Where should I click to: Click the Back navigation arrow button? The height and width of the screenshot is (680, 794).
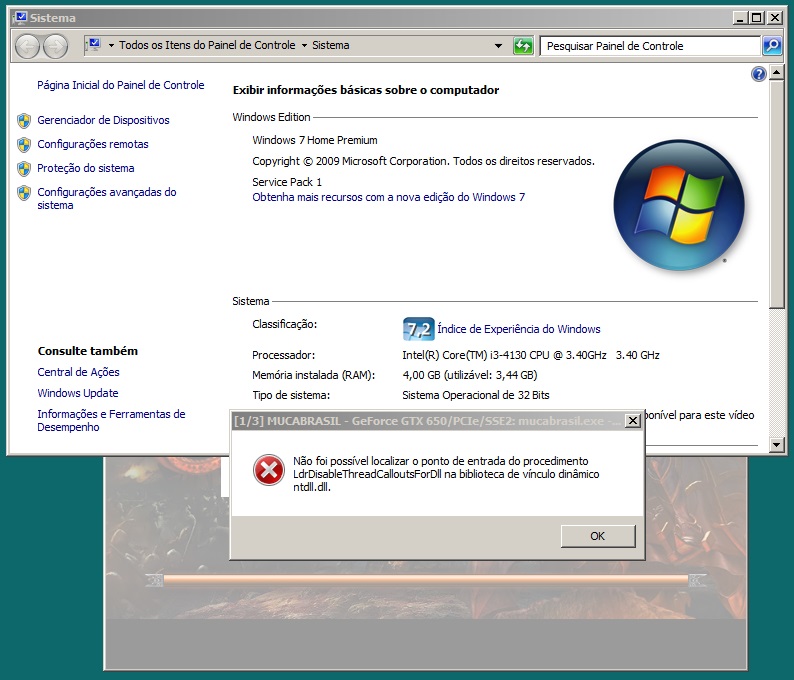[x=27, y=46]
